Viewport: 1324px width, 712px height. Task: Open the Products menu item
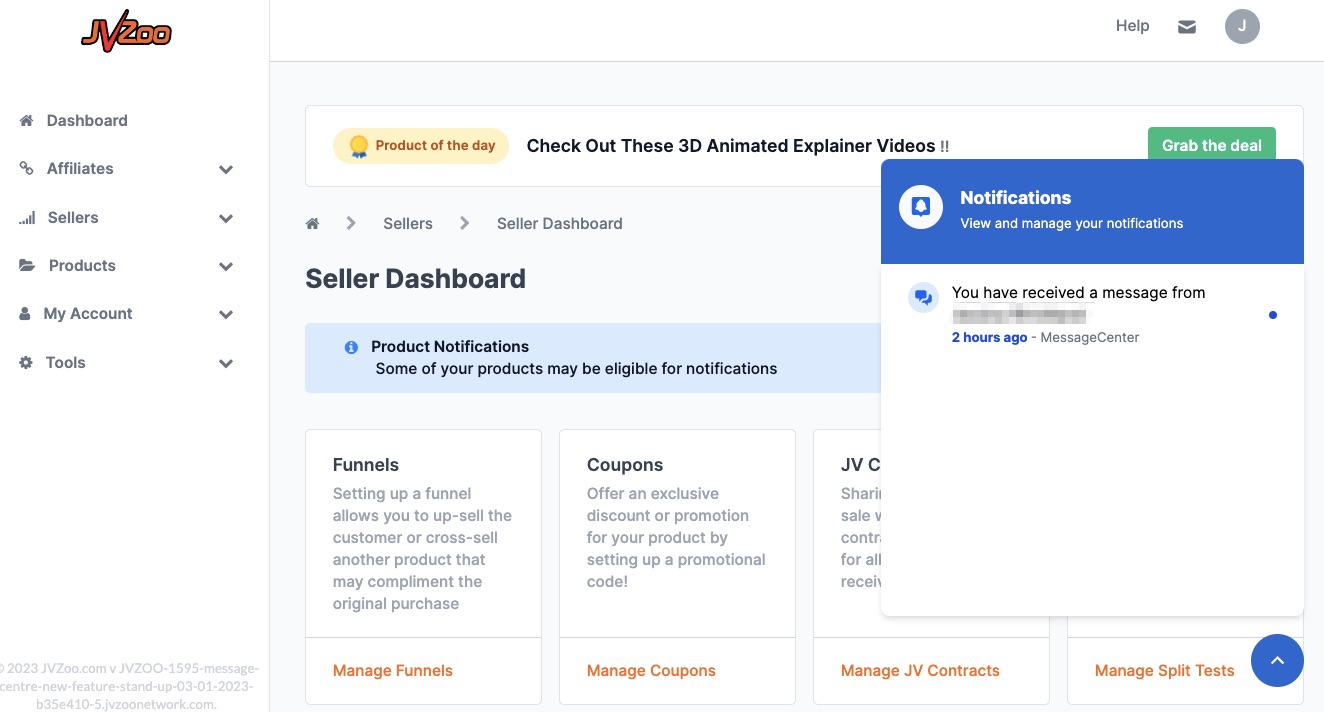(82, 265)
